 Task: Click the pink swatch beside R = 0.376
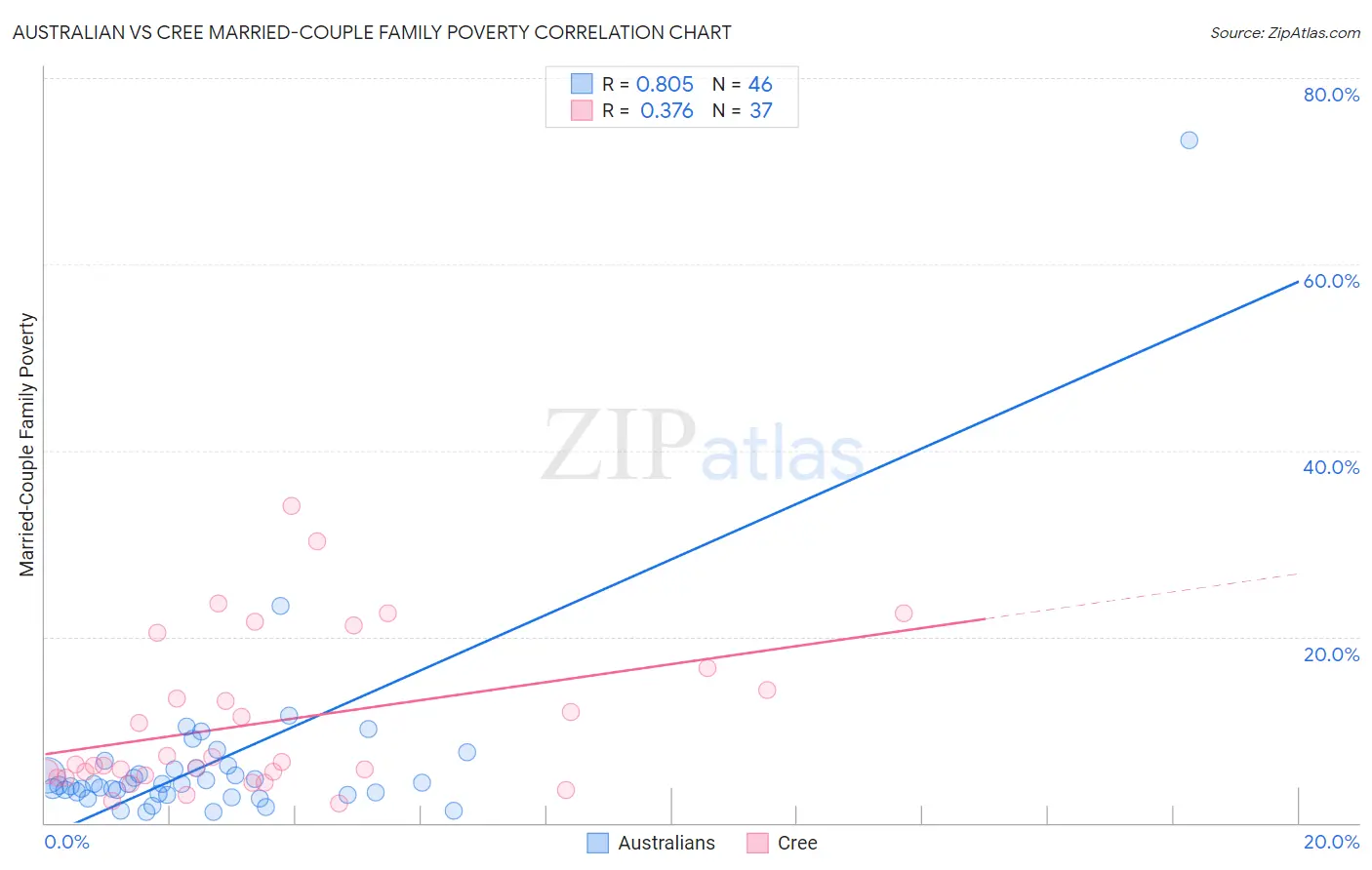pyautogui.click(x=582, y=110)
